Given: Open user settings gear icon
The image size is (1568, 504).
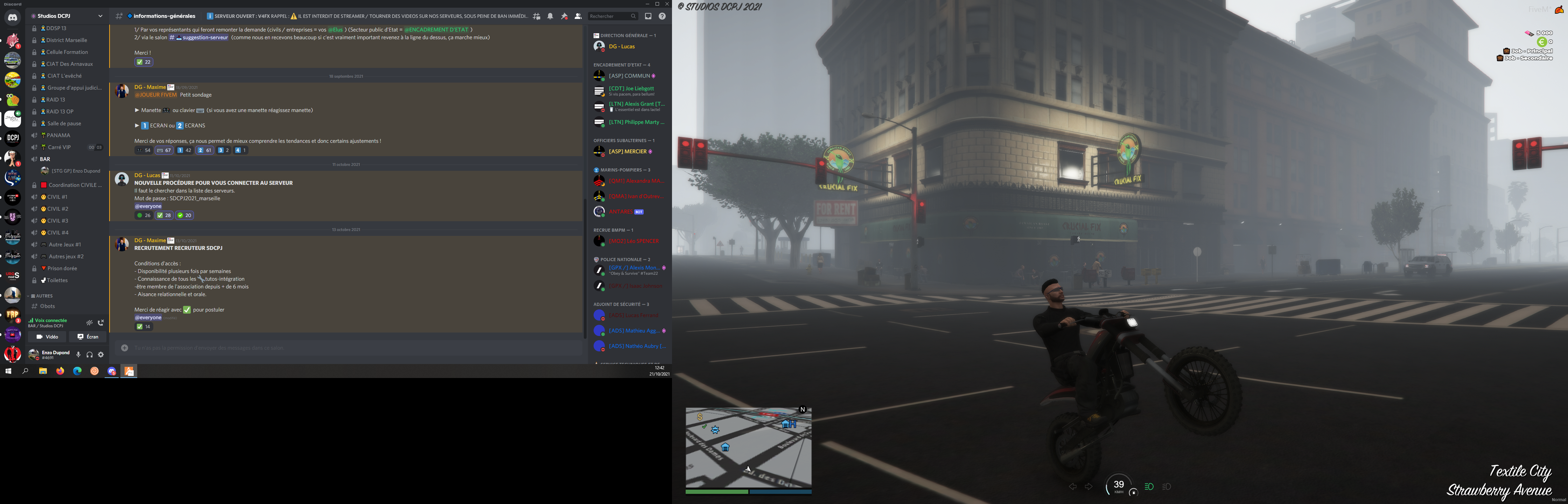Looking at the screenshot, I should pos(101,354).
